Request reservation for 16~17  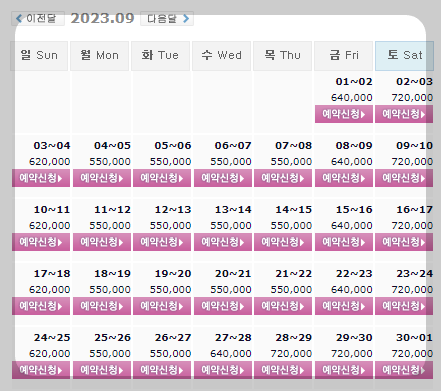(x=404, y=242)
